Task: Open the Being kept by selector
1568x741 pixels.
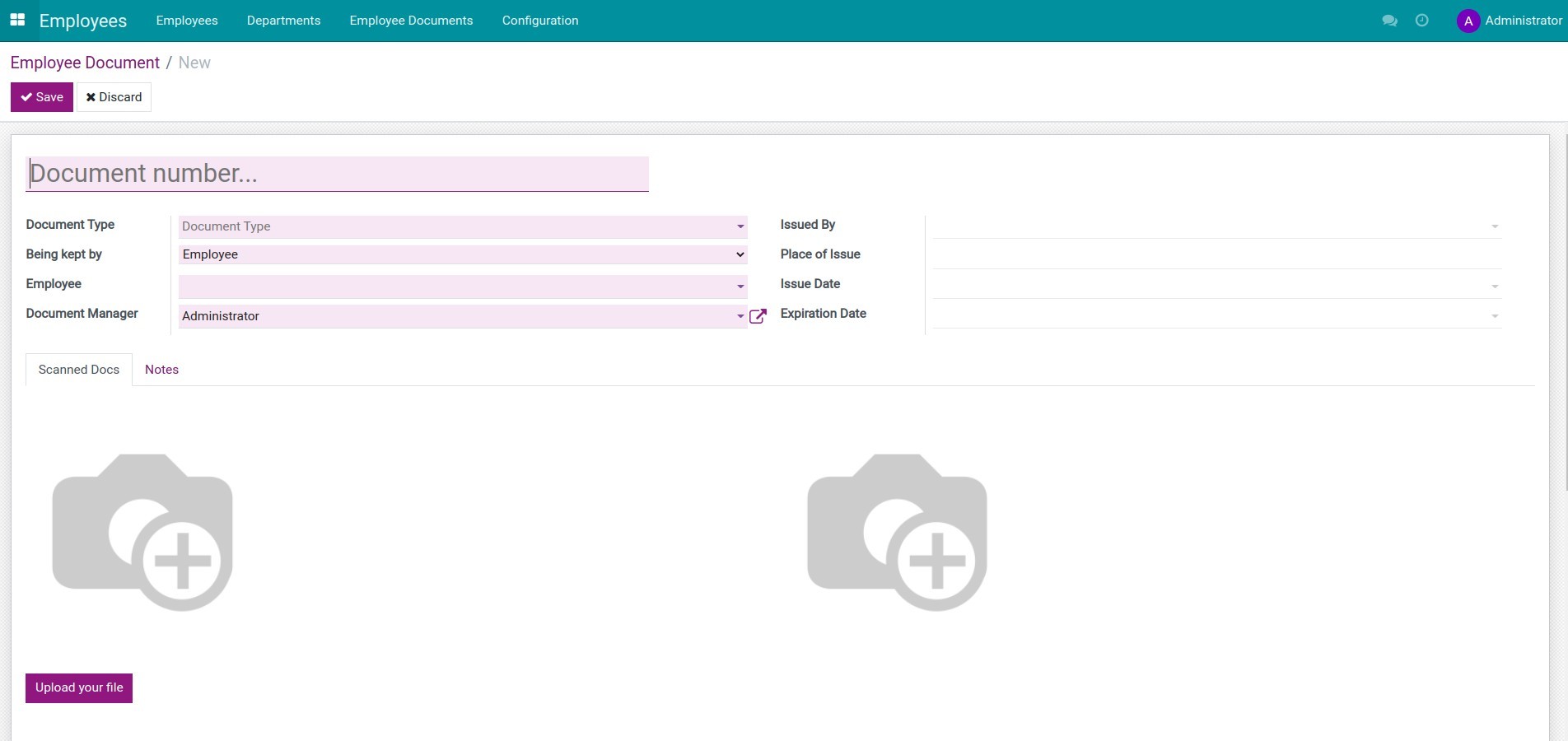Action: (x=462, y=254)
